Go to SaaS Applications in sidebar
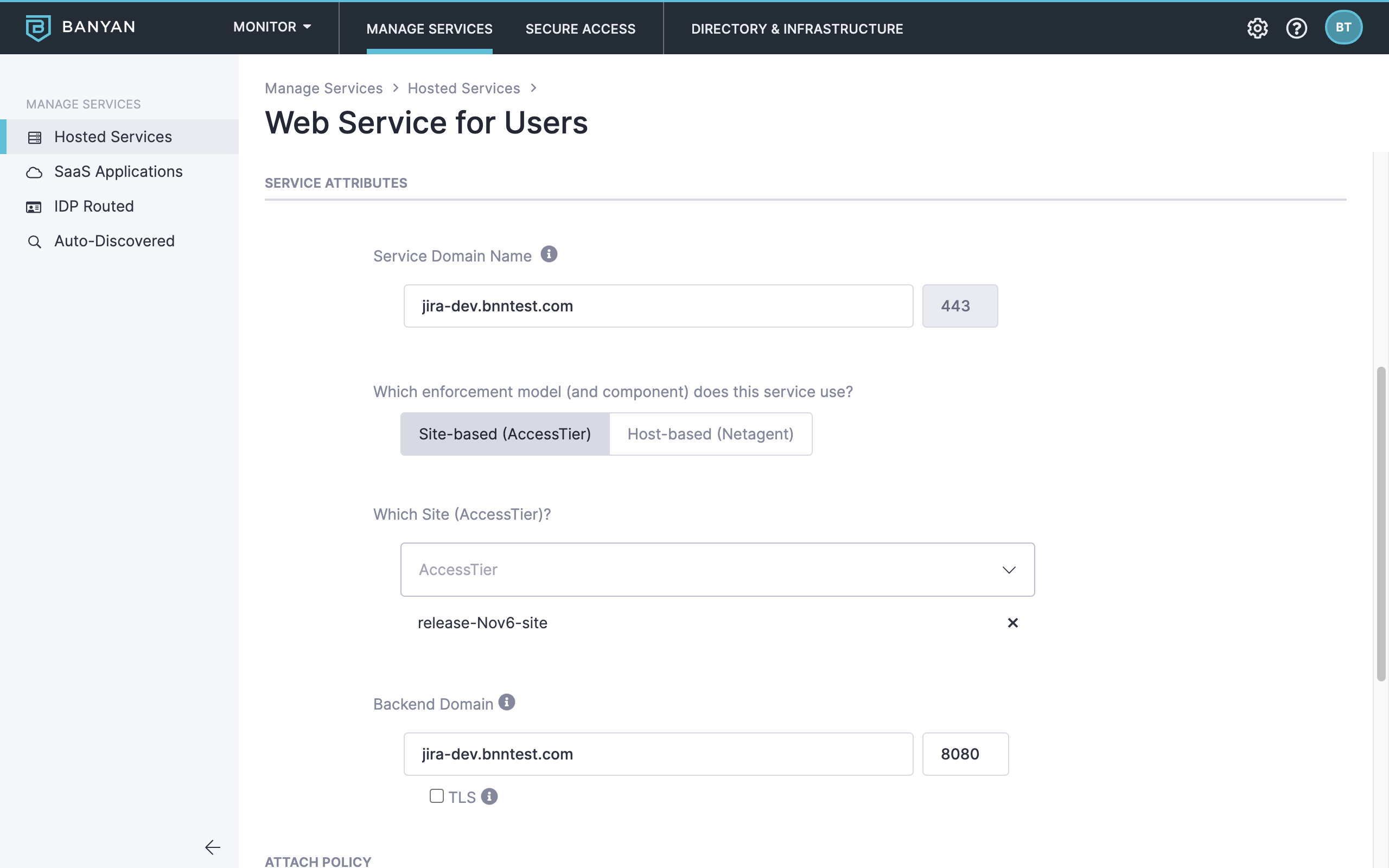The width and height of the screenshot is (1389, 868). point(118,171)
